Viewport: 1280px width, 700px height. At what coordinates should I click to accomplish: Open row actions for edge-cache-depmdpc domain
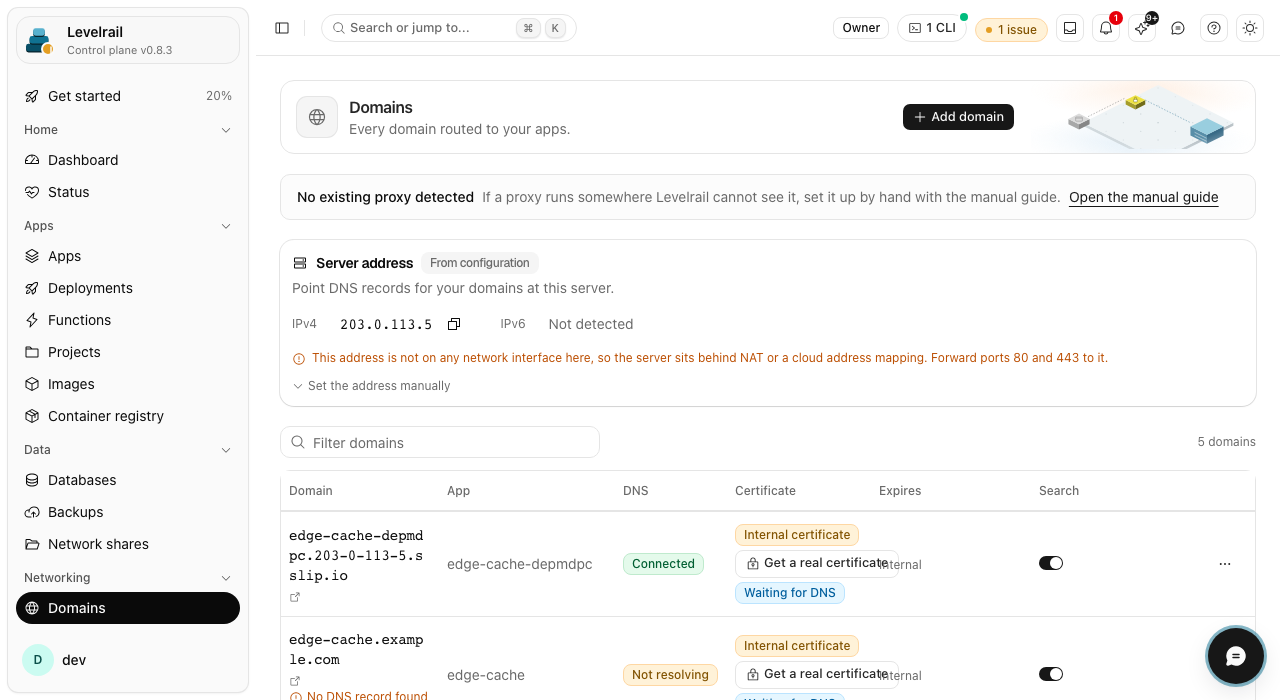tap(1225, 564)
